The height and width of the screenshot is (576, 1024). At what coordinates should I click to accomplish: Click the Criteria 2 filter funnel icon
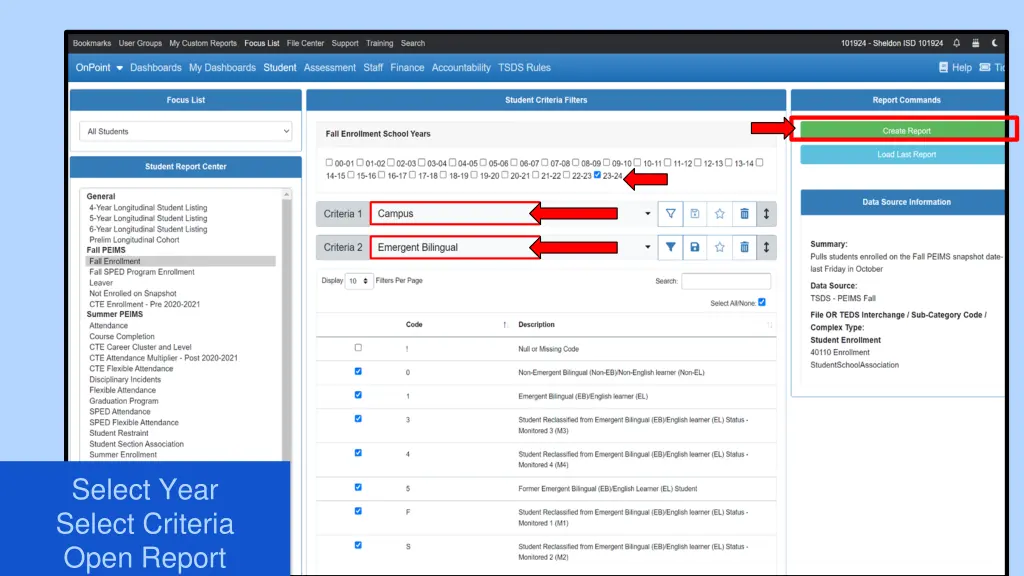coord(670,248)
